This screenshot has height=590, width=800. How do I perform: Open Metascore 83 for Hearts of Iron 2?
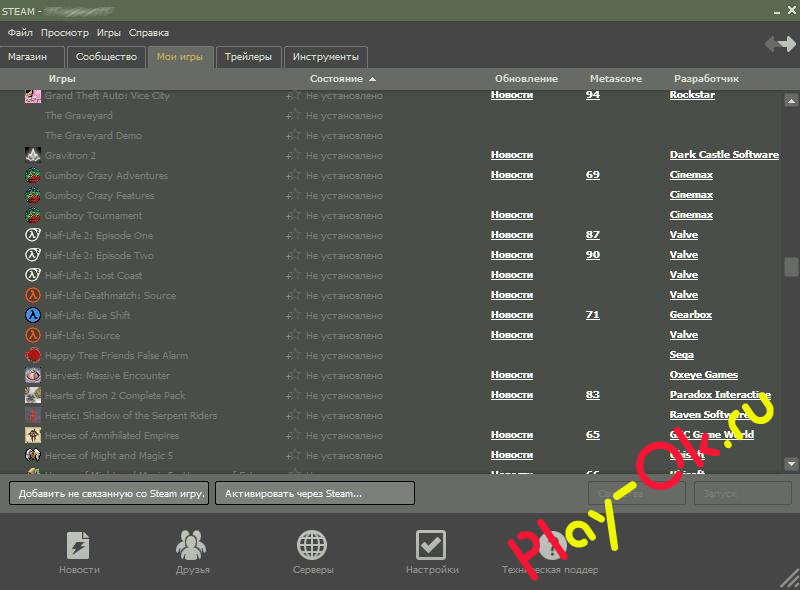coord(593,395)
